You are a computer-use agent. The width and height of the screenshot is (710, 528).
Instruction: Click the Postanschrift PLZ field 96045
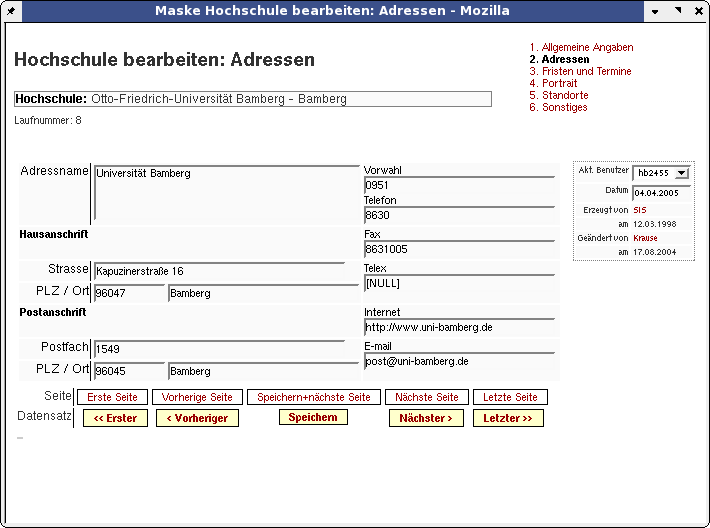130,371
